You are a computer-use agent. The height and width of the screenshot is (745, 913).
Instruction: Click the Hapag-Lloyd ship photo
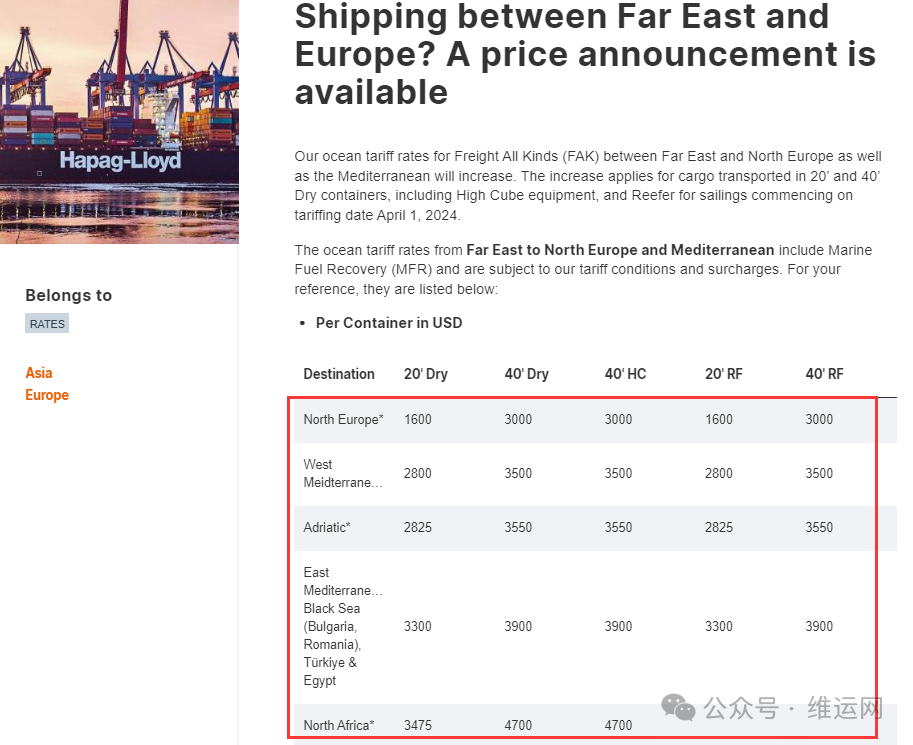(119, 121)
